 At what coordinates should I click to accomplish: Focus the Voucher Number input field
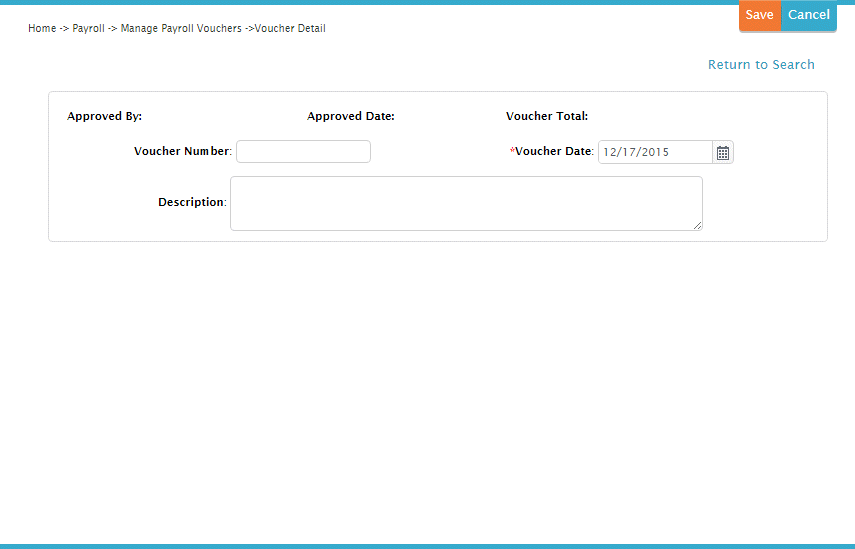point(303,152)
